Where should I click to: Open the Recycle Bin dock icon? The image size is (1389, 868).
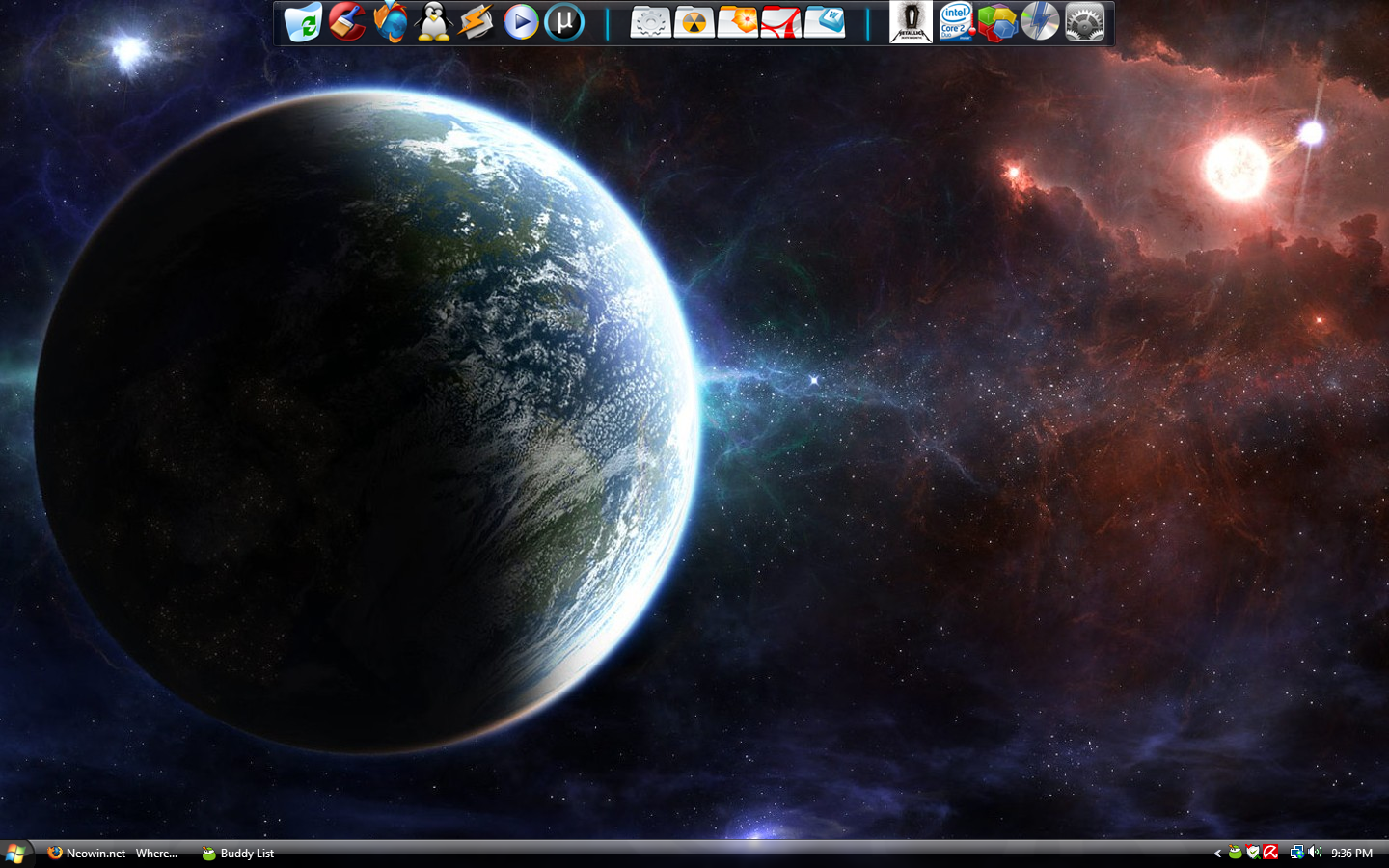303,22
